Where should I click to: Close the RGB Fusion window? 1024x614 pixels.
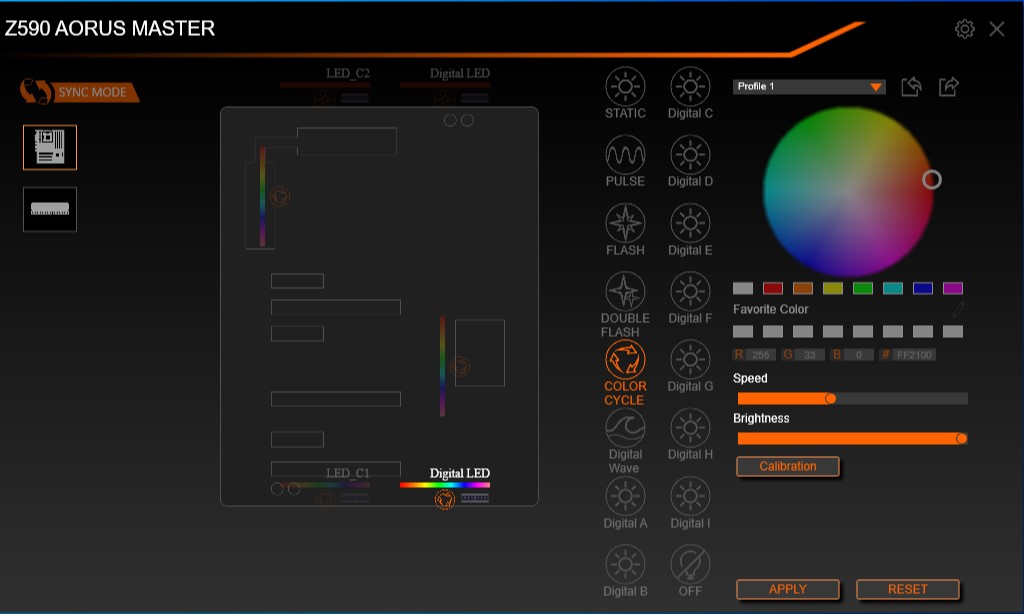(997, 29)
